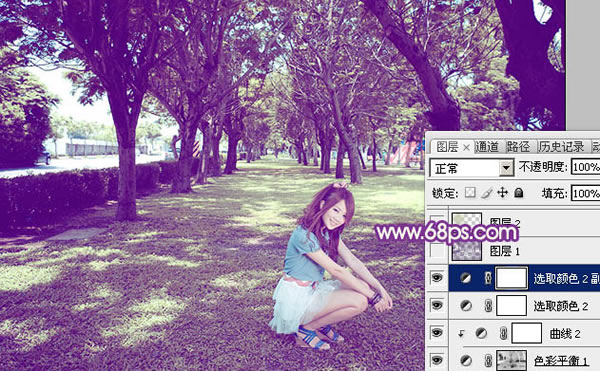Switch to the 路径 tab
Screen dimensions: 600x371
518,146
